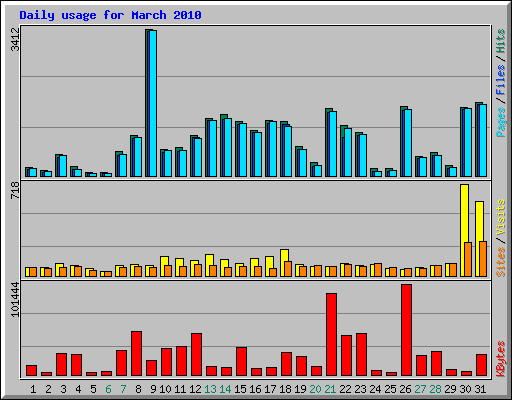Click day label 6 on the x-axis

(108, 389)
